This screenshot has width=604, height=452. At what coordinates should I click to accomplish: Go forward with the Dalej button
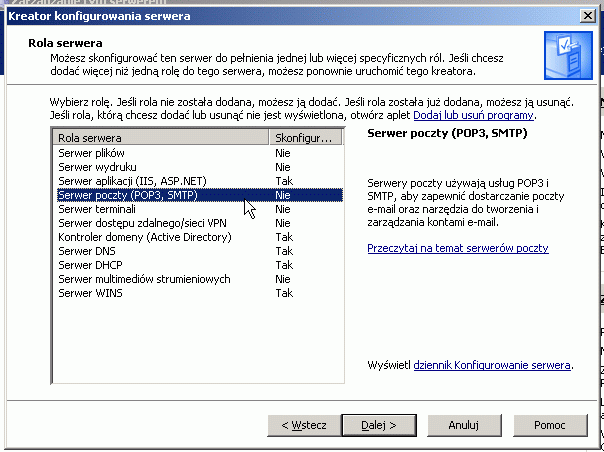point(379,425)
